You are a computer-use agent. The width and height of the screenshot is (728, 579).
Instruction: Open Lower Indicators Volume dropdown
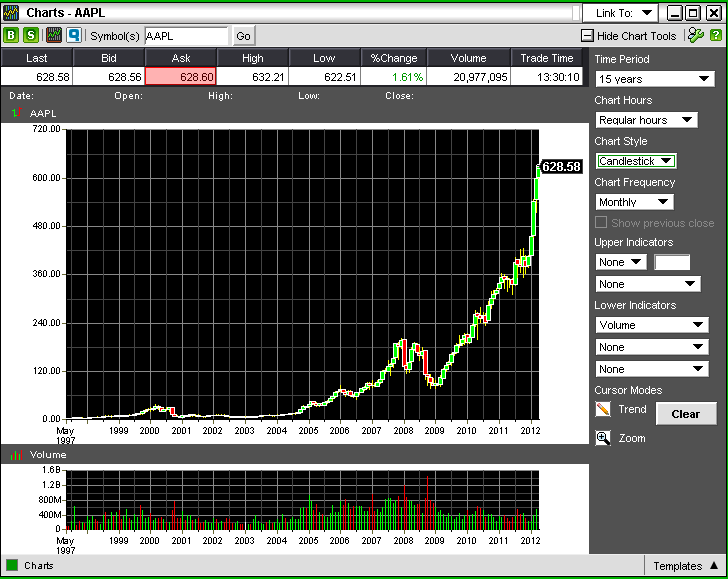[652, 325]
